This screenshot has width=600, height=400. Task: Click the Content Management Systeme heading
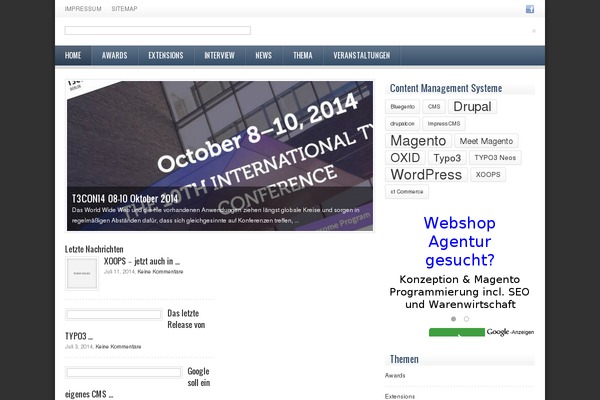(446, 88)
